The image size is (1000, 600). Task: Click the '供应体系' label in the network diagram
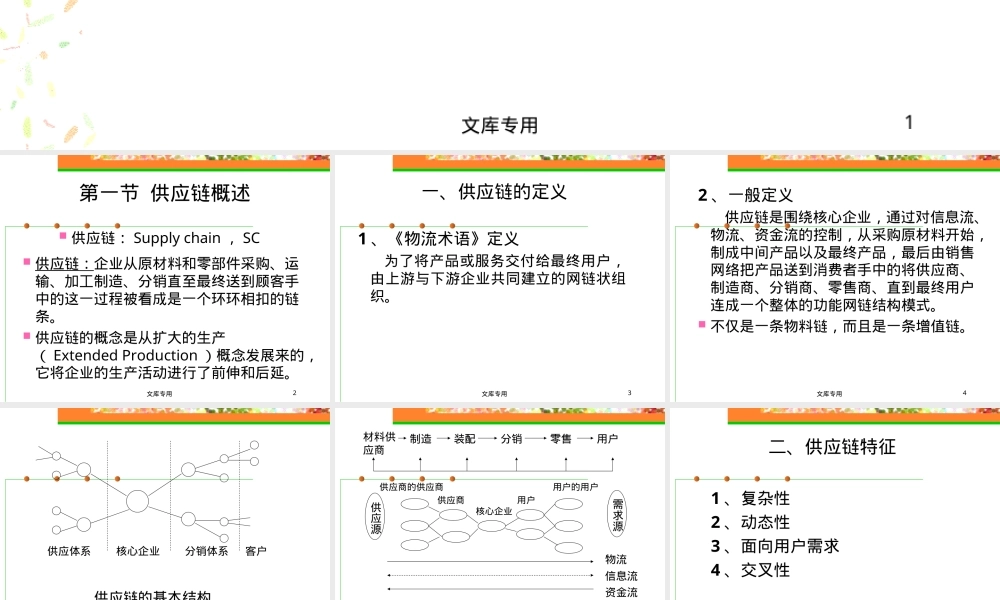point(69,551)
